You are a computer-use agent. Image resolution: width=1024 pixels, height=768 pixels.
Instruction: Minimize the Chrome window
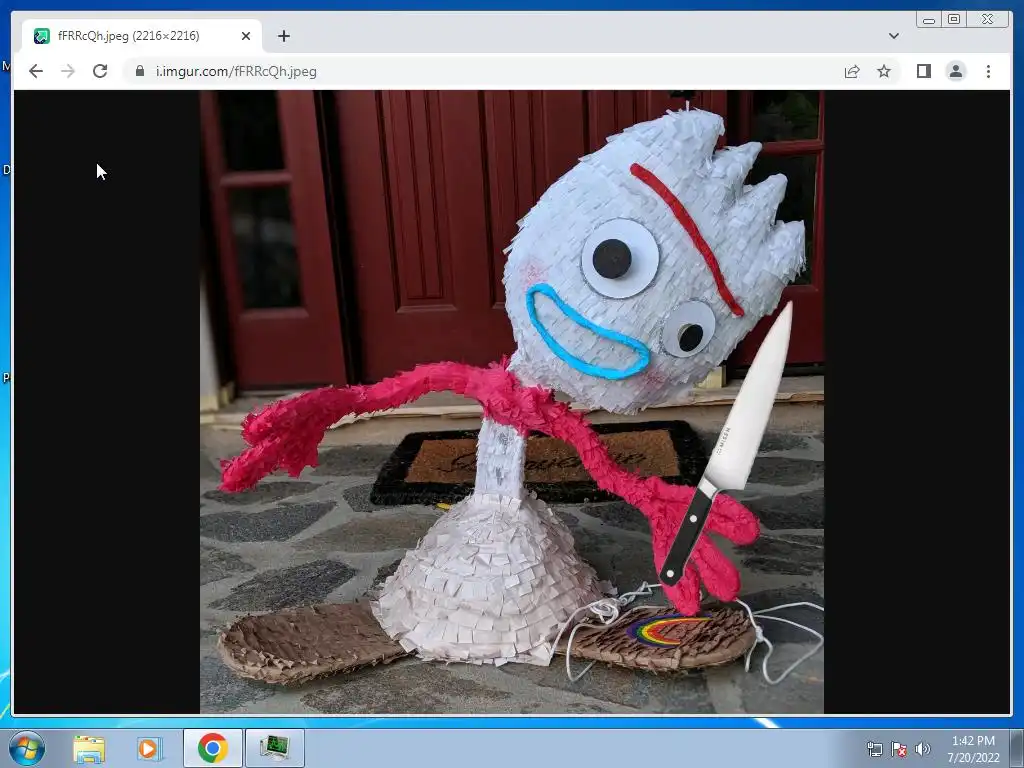(x=929, y=20)
